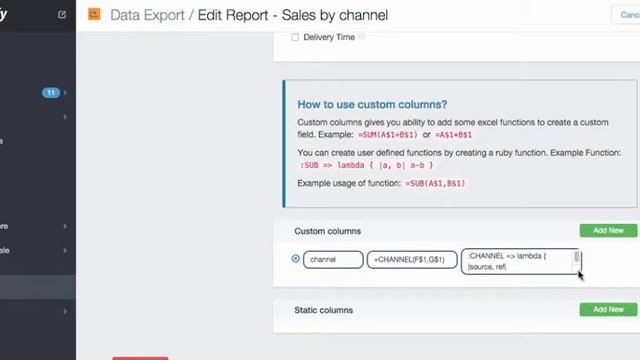Click the Cancel button at top right

point(626,15)
